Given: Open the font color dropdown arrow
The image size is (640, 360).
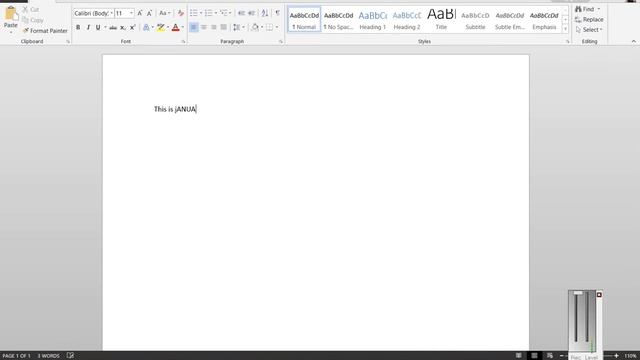Looking at the screenshot, I should point(182,27).
